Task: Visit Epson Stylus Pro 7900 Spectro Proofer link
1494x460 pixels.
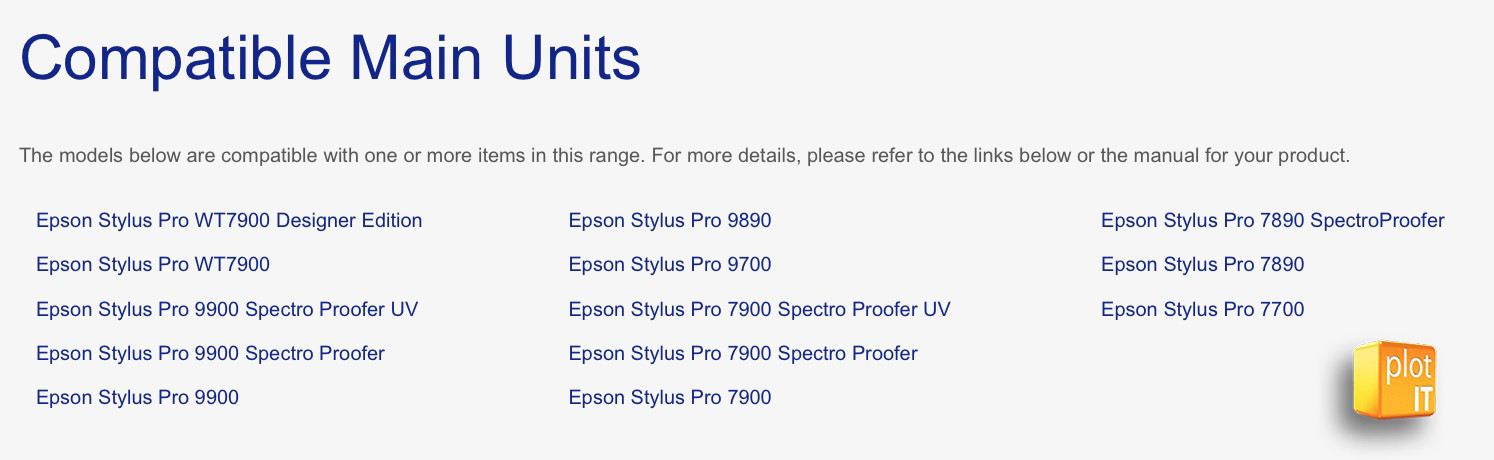Action: tap(743, 353)
